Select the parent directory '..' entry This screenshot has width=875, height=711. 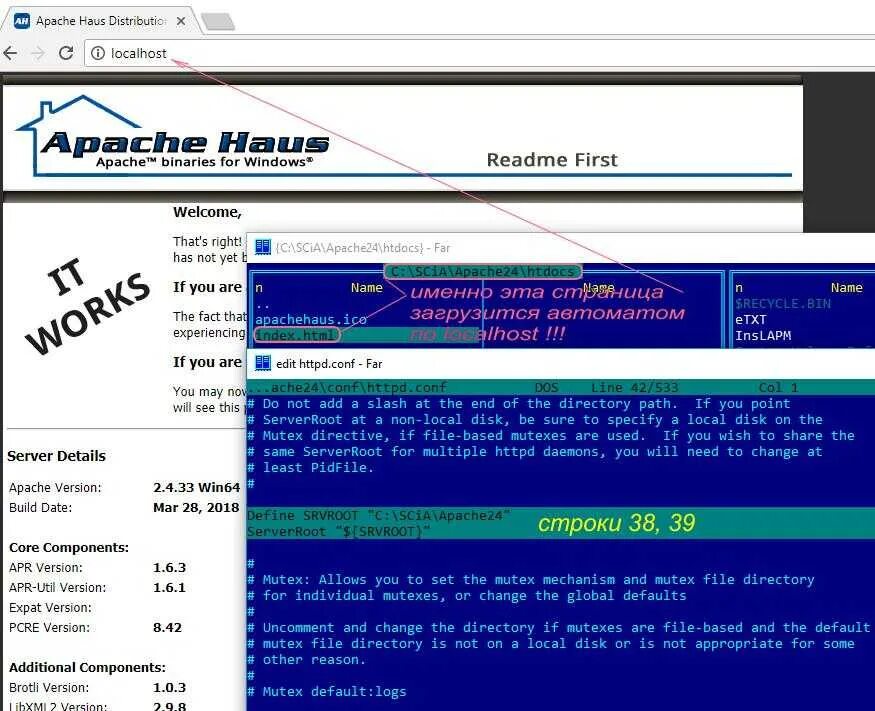262,305
